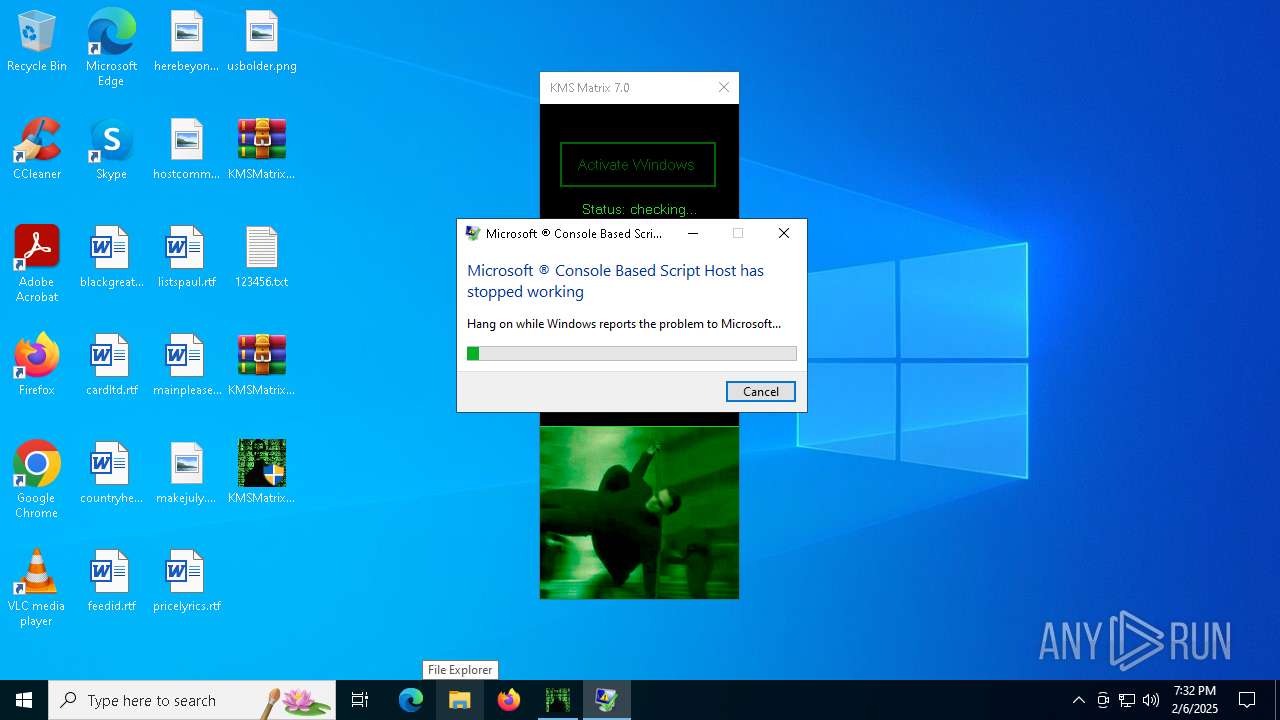
Task: Show hidden system tray icons
Action: click(x=1078, y=700)
